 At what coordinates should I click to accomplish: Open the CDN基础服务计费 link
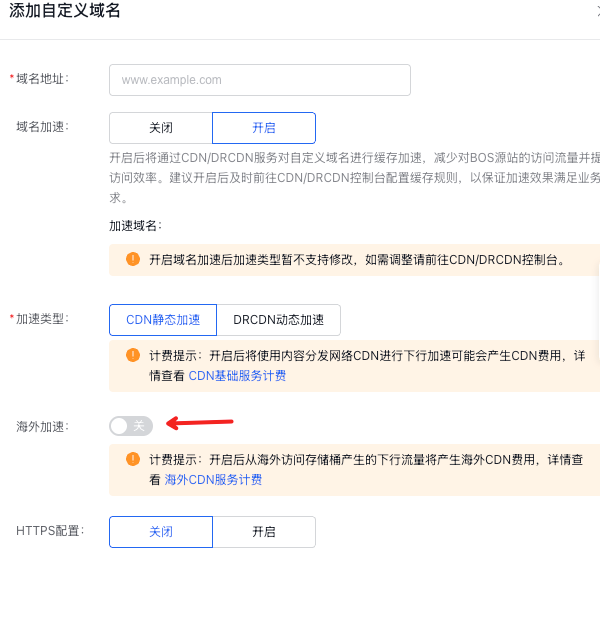click(237, 376)
